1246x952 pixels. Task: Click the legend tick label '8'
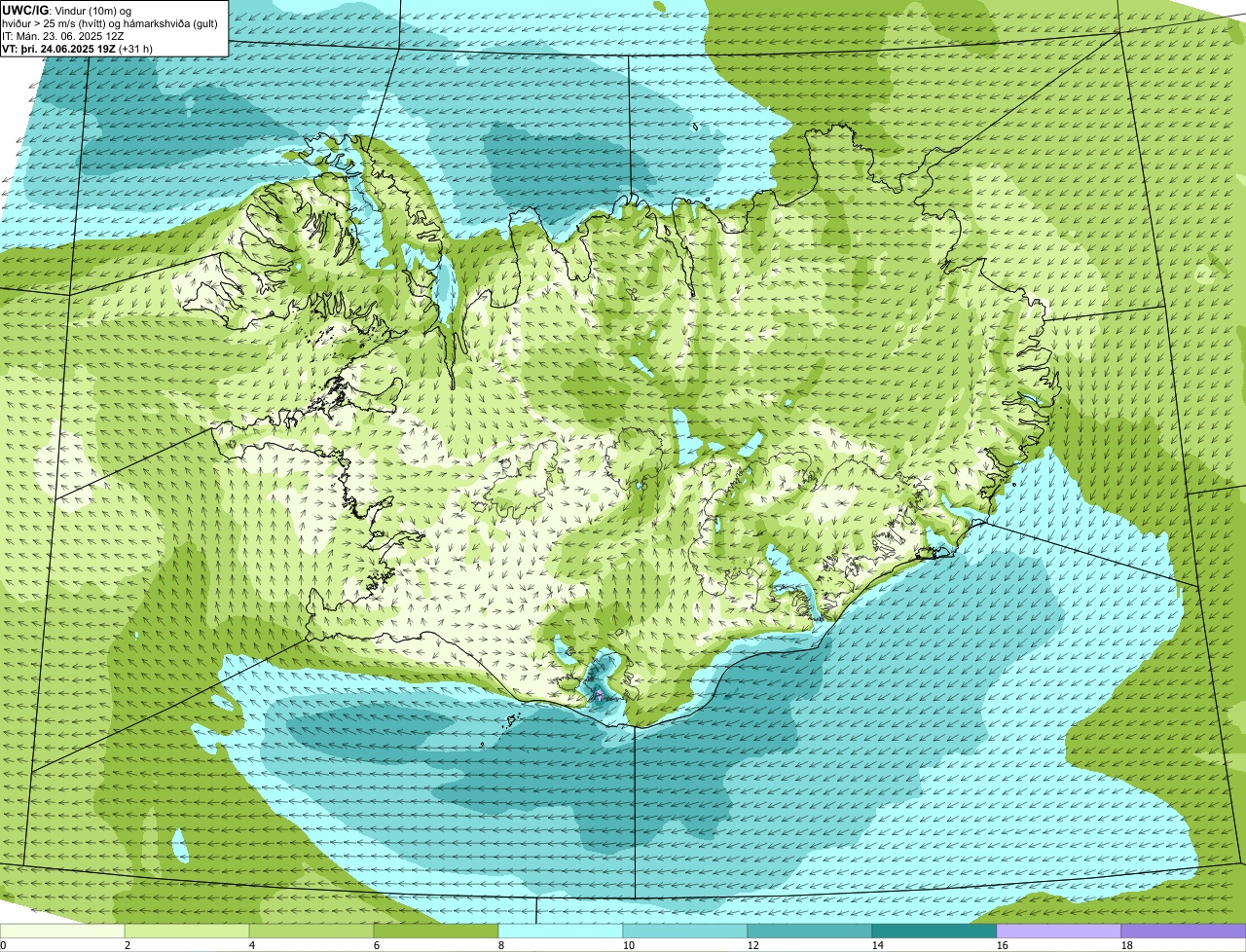(x=501, y=945)
